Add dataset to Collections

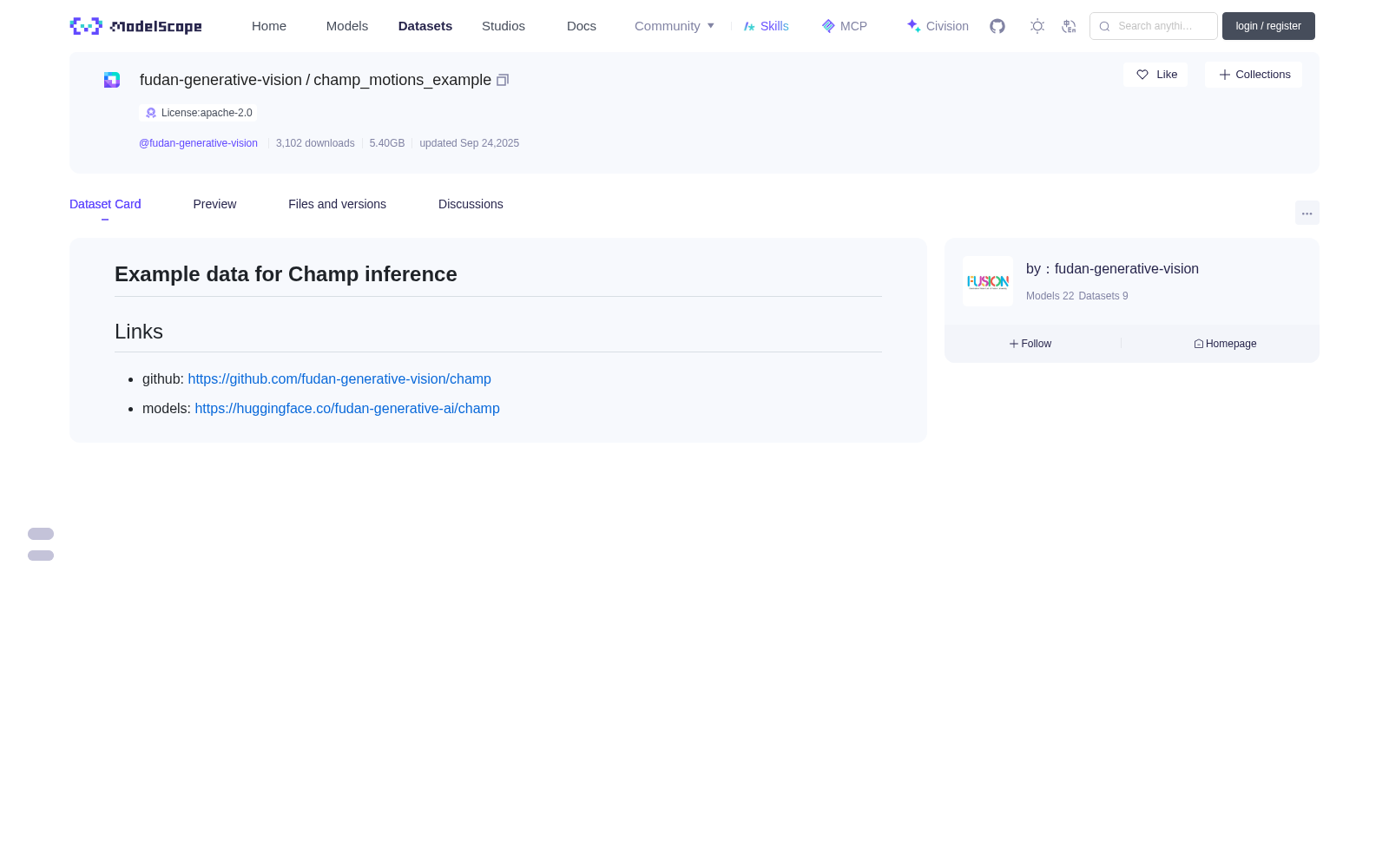[x=1254, y=75]
